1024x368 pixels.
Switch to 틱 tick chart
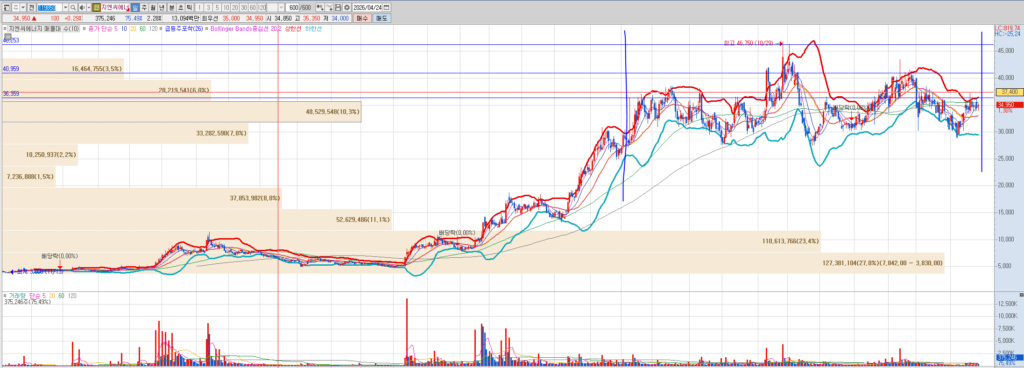click(x=189, y=7)
